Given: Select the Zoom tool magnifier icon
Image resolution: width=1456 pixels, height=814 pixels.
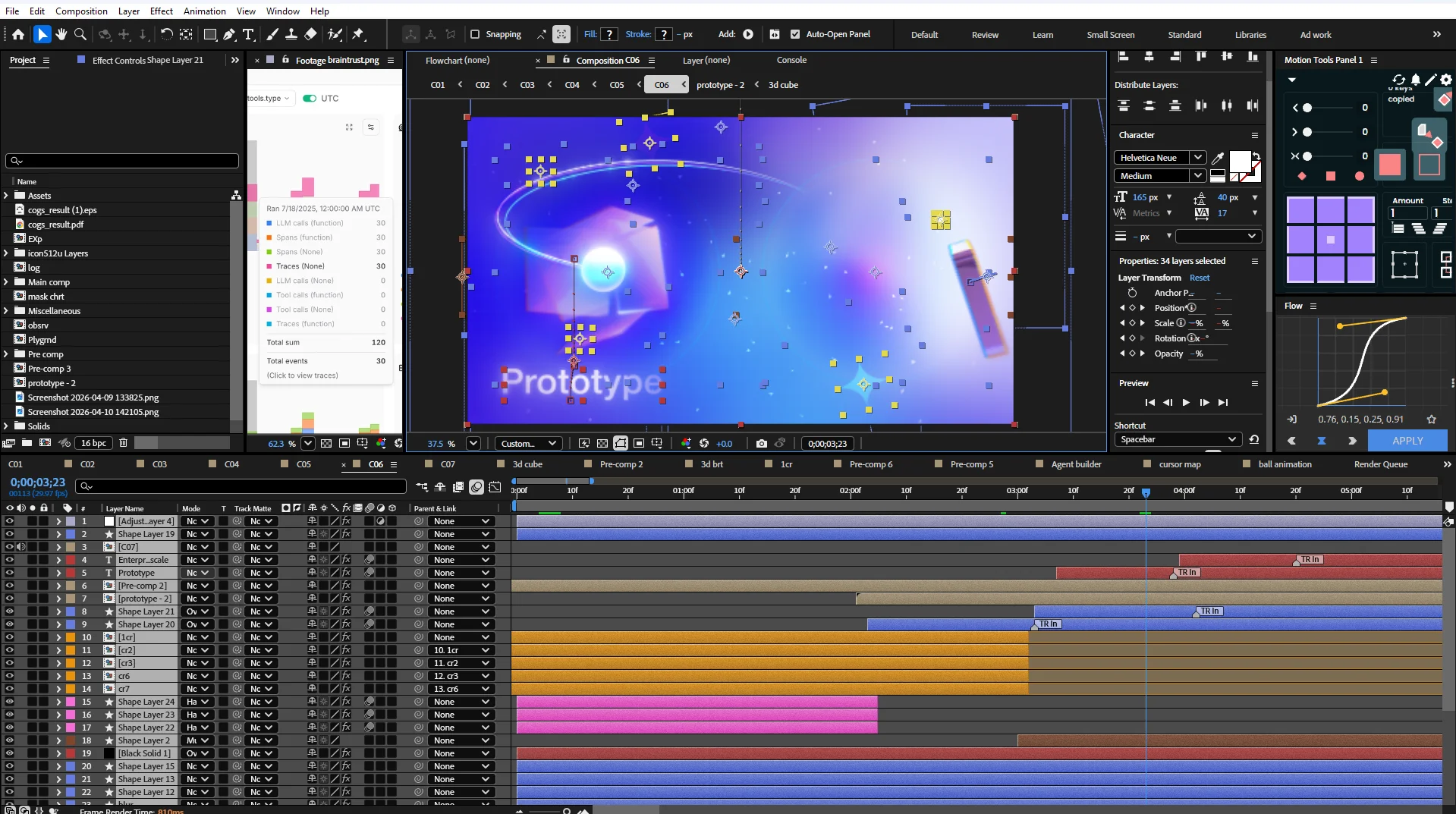Looking at the screenshot, I should [80, 34].
